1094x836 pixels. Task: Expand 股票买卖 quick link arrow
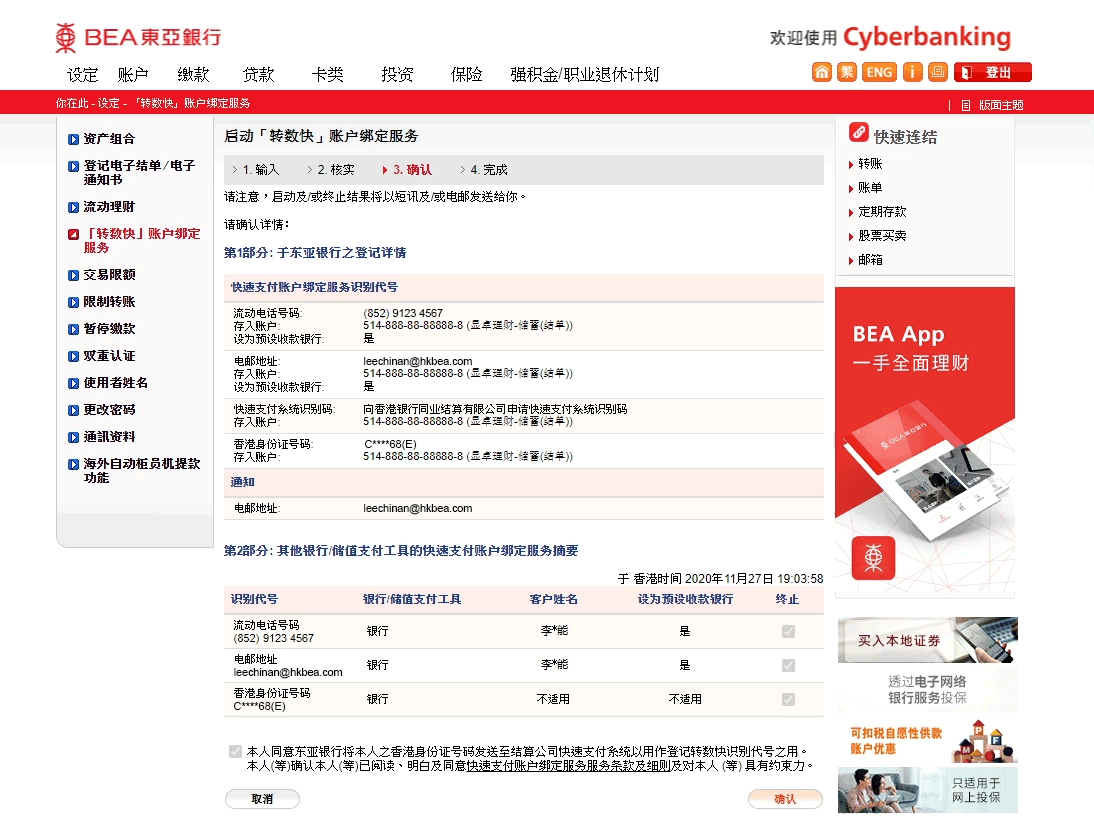(851, 237)
